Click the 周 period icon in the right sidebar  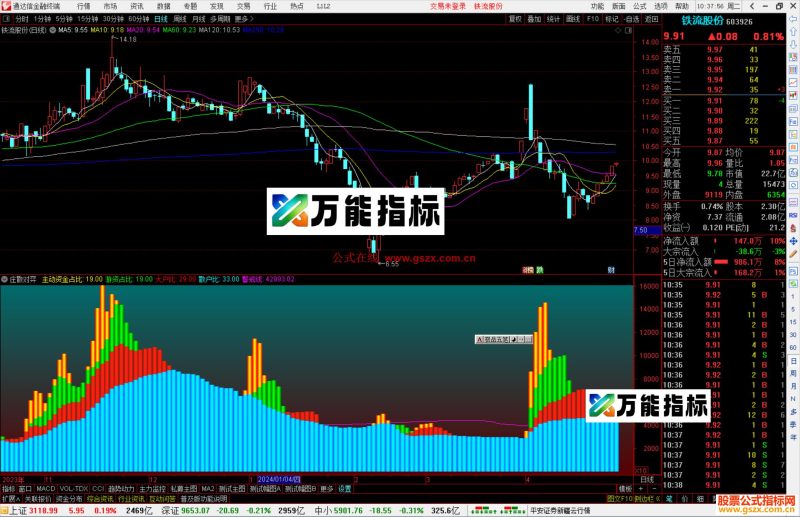pyautogui.click(x=793, y=373)
